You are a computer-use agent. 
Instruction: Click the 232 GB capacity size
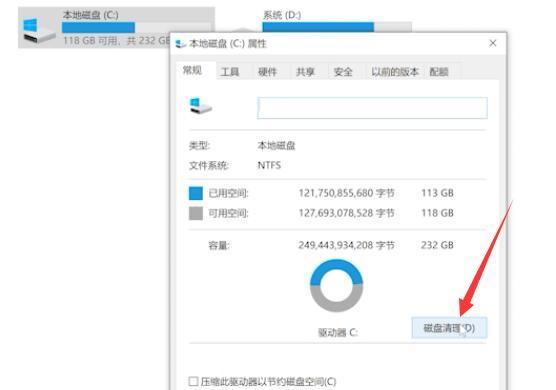[437, 245]
